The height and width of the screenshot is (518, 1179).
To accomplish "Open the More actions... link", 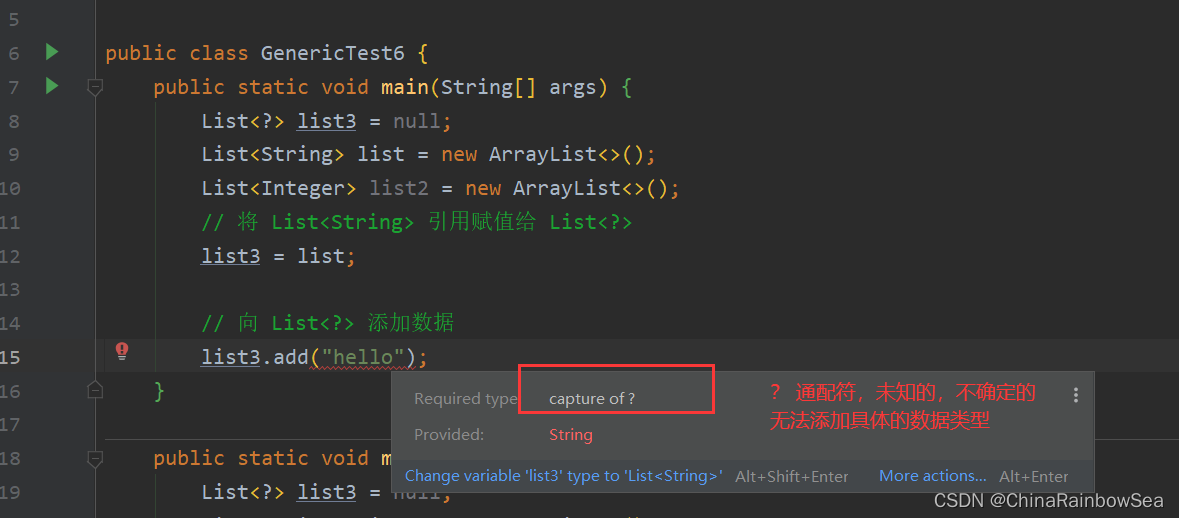I will [x=932, y=476].
